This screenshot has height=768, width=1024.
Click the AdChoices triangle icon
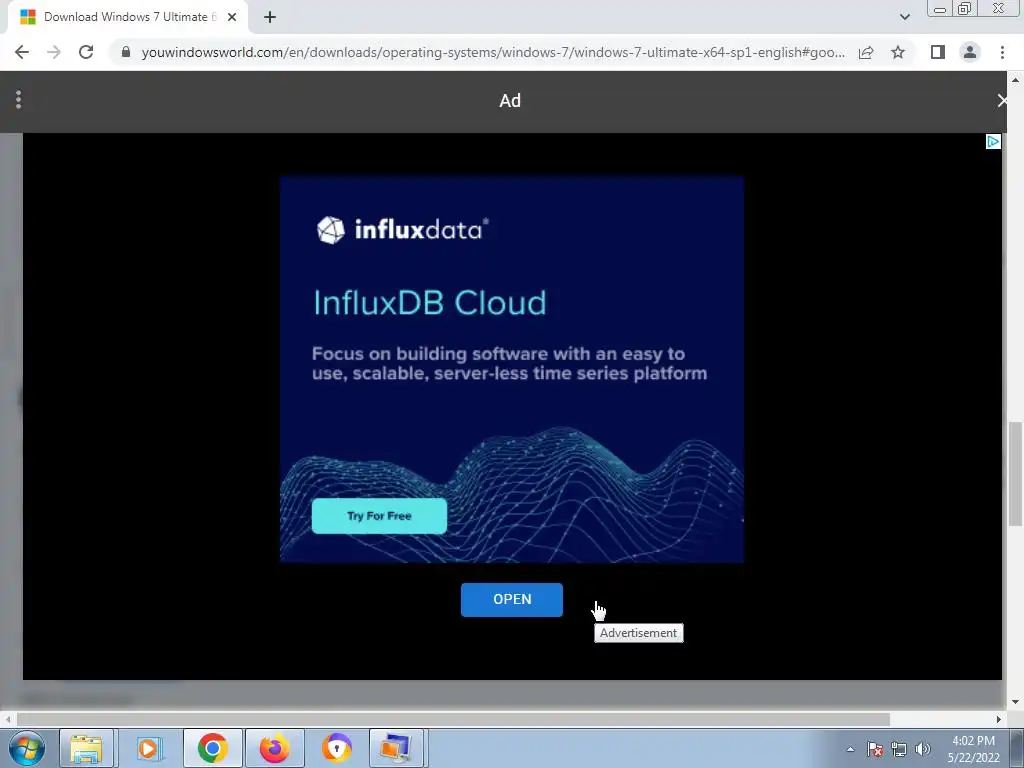[x=993, y=142]
